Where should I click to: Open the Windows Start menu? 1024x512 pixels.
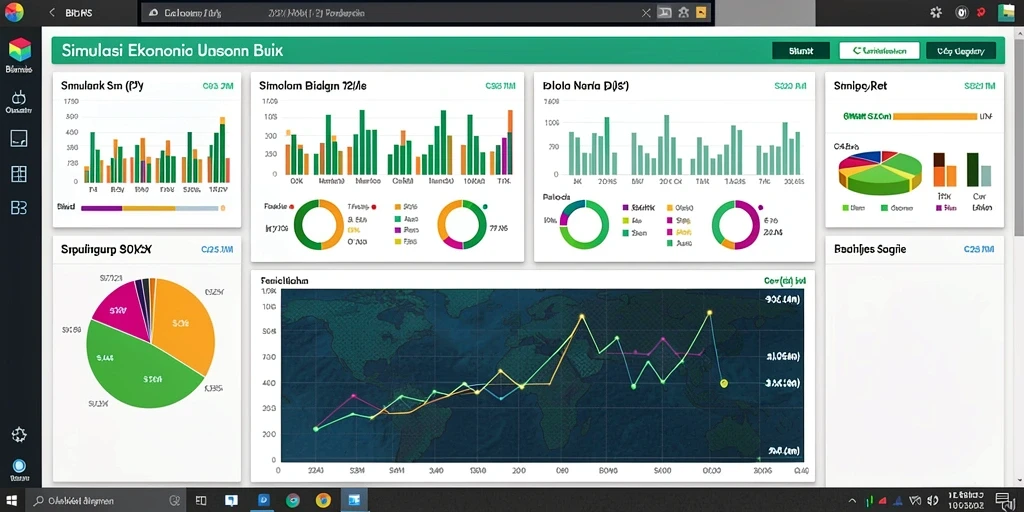coord(12,500)
